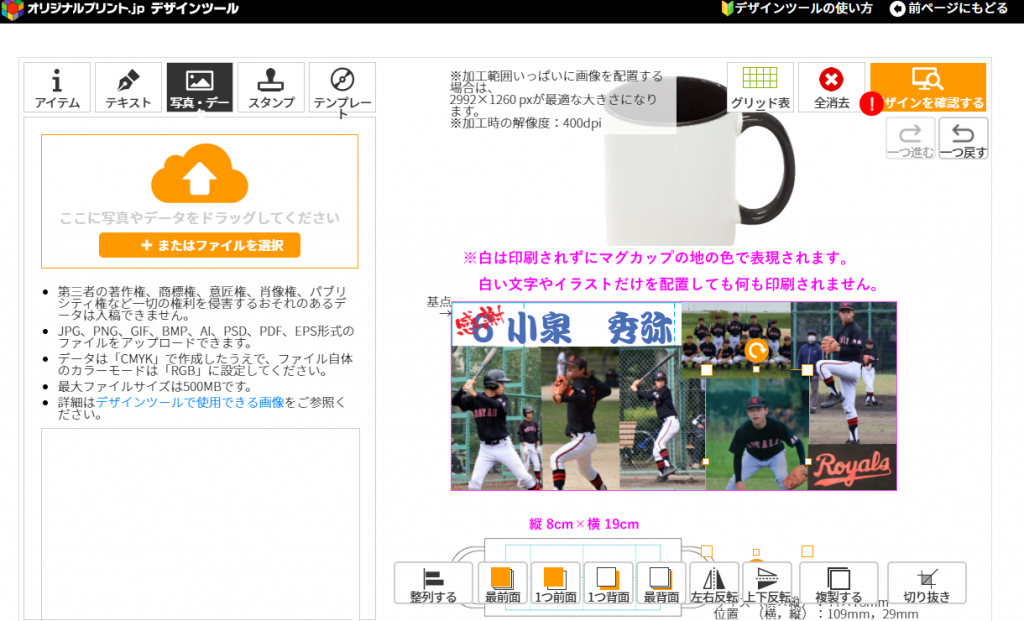Click デザインを確認する orange button

tap(928, 88)
